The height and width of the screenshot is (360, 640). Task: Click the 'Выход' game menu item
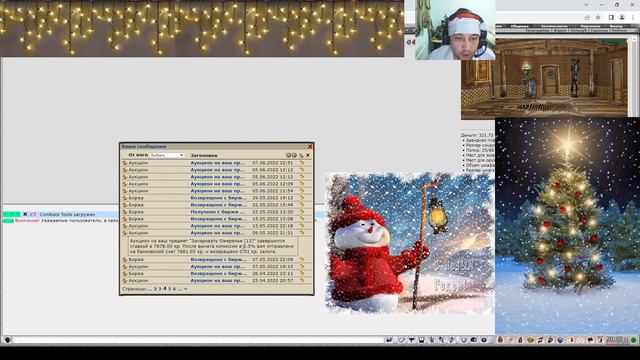616,26
